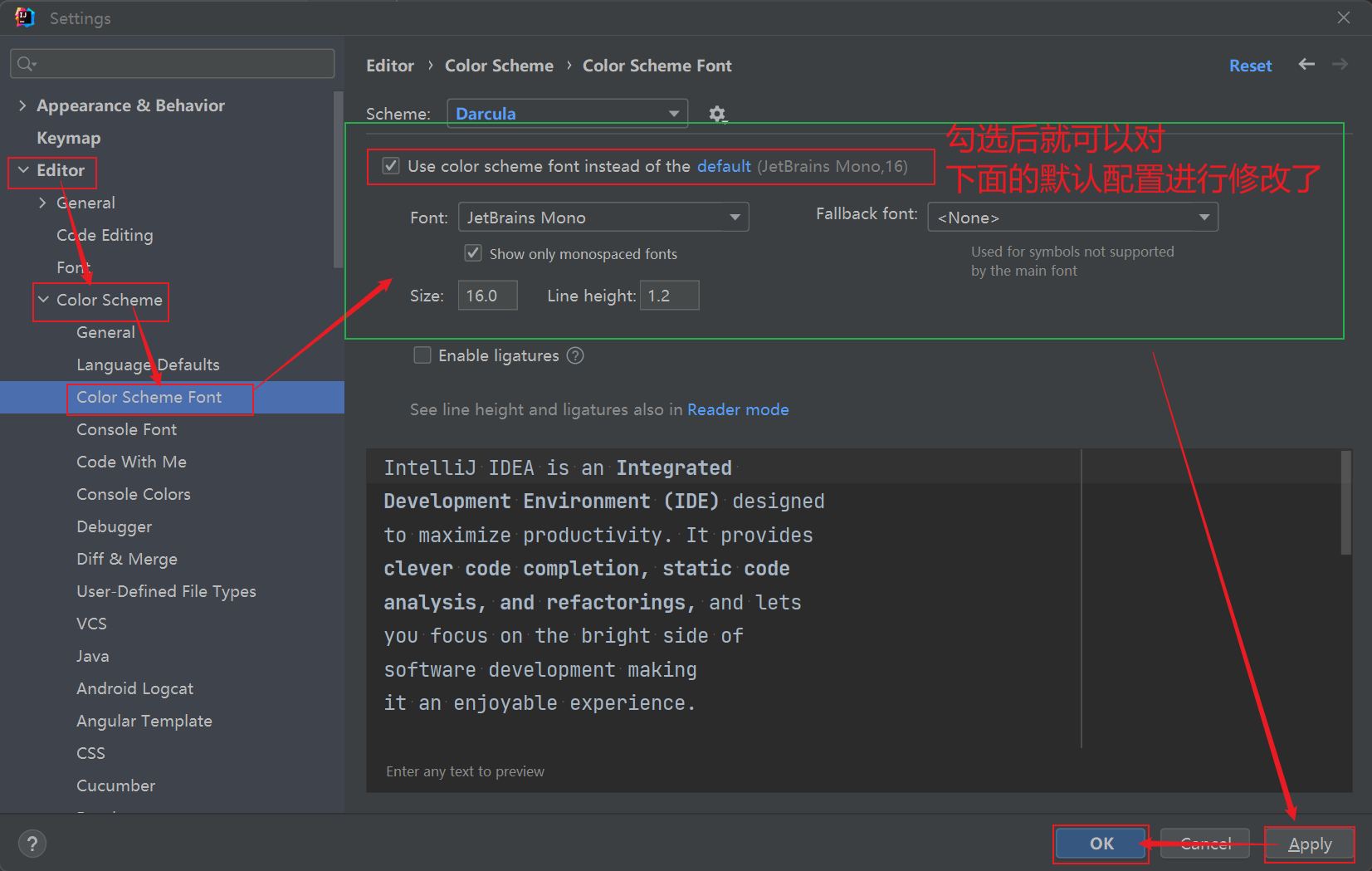
Task: Open Android Logcat settings
Action: [x=134, y=688]
